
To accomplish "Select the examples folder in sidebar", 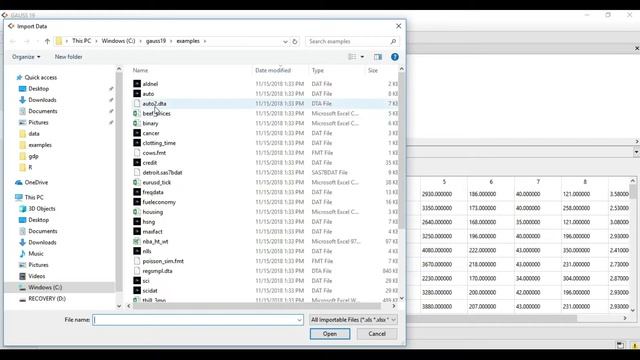I will pos(40,145).
